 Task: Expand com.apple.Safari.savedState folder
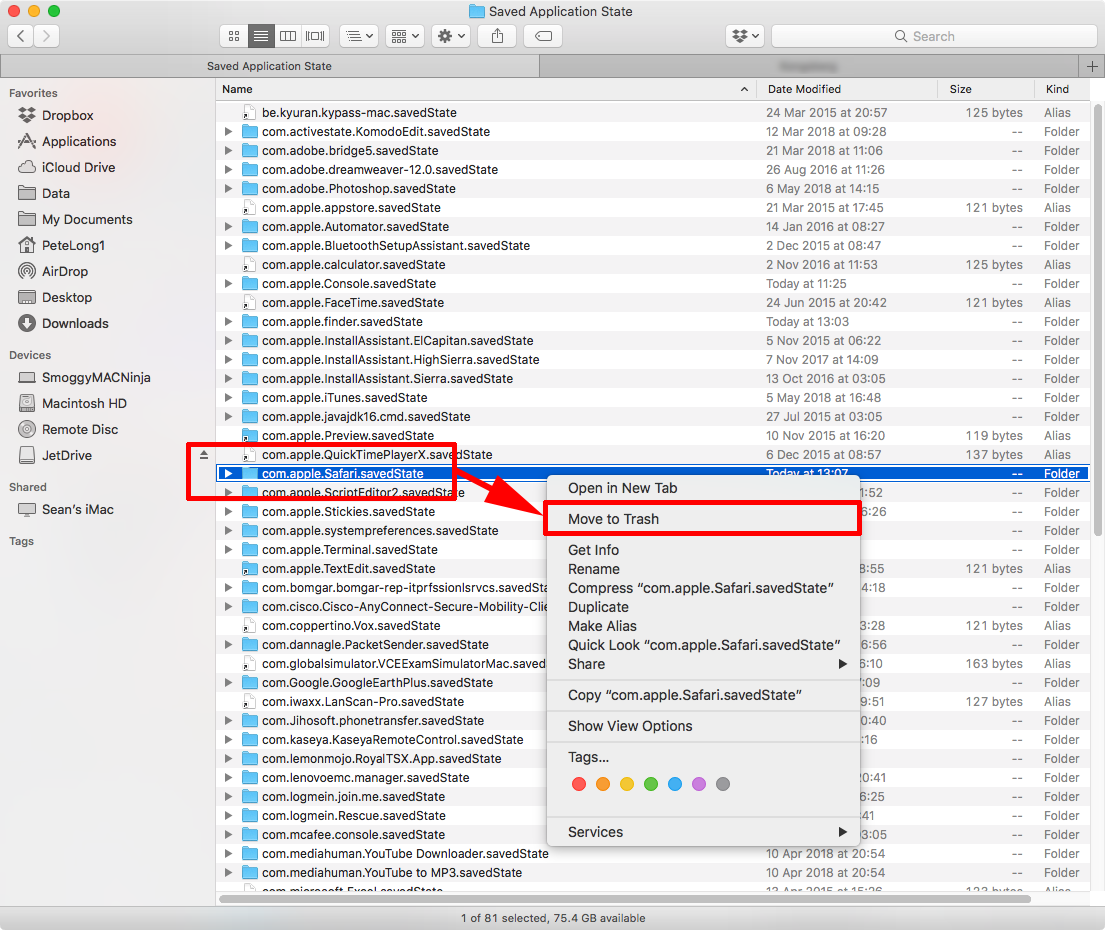(228, 474)
